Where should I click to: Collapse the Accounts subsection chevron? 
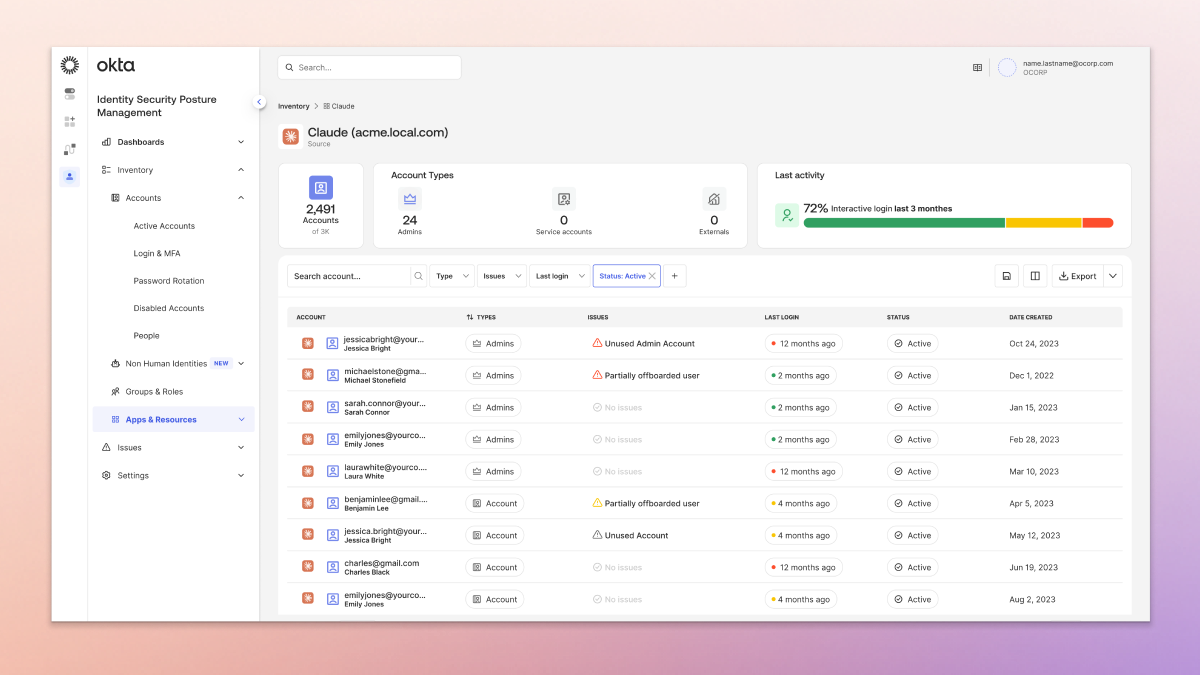click(241, 198)
